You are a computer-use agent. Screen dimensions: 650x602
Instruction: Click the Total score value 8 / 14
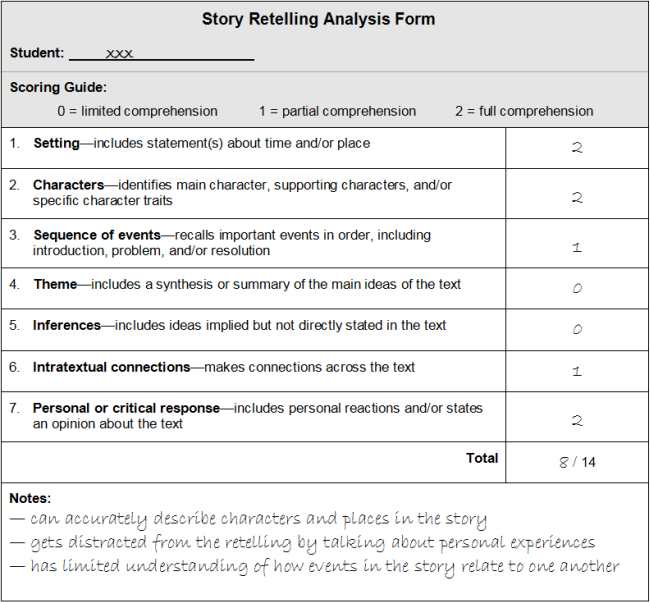click(x=577, y=462)
